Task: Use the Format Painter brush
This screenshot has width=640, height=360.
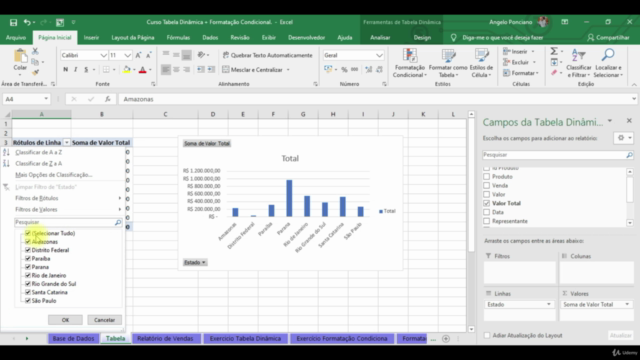Action: (x=36, y=72)
